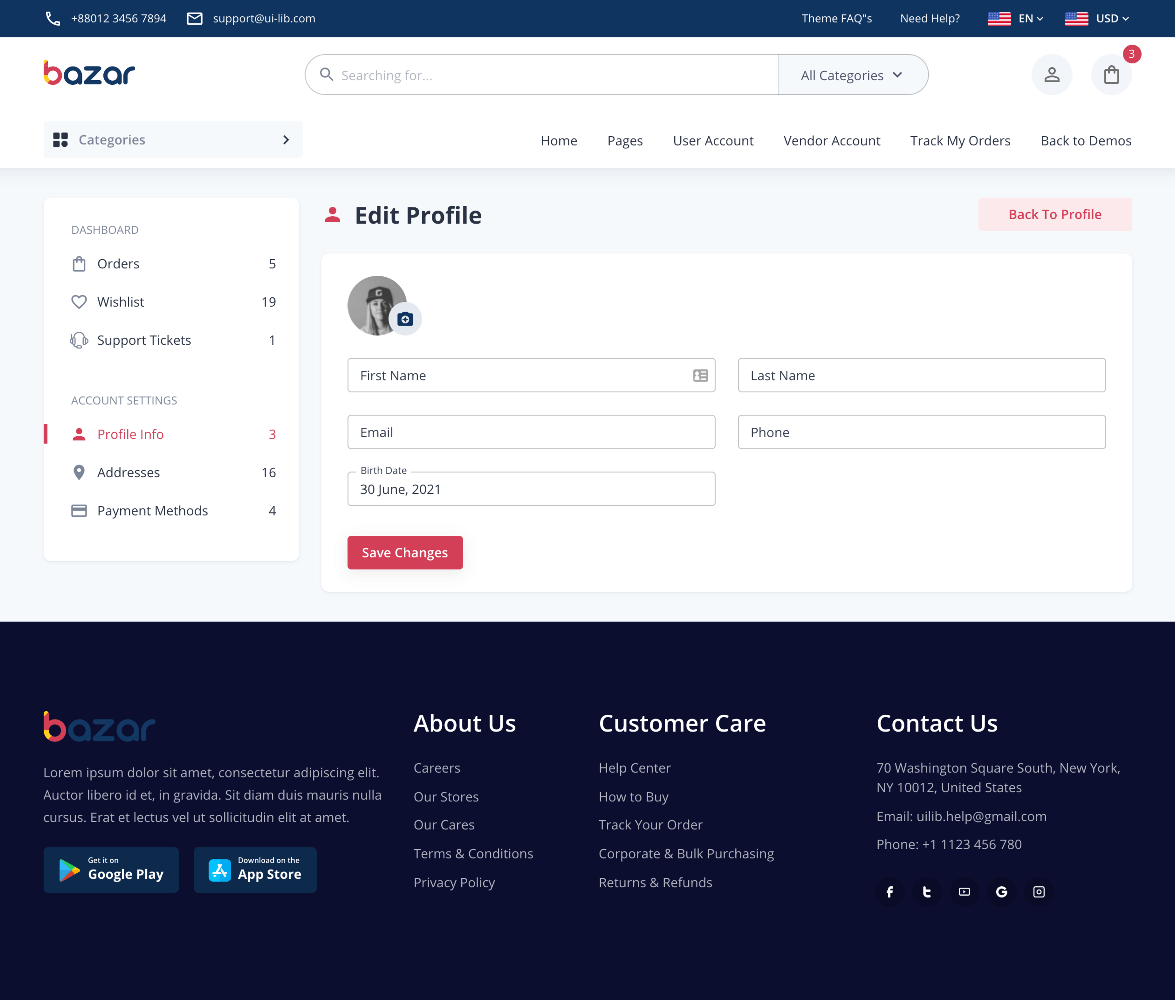
Task: Click the user account icon in header
Action: tap(1051, 75)
